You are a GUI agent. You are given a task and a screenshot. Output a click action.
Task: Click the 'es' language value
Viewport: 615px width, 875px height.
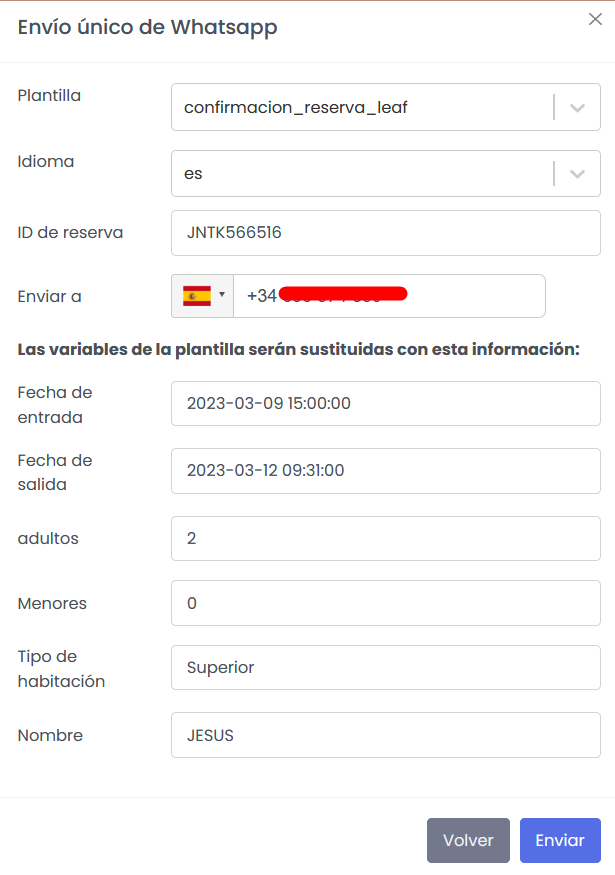point(194,174)
